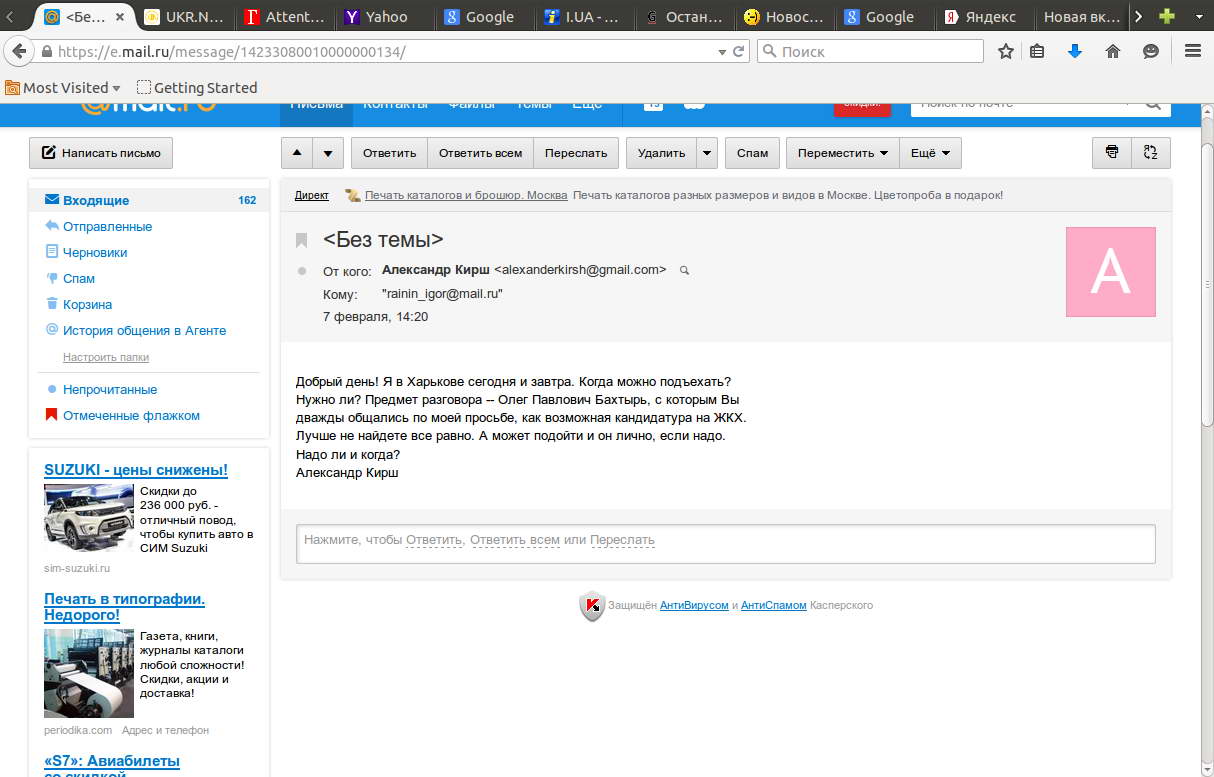Open the 'SUZUKI - цены снижены!' ad link
1214x777 pixels.
(x=136, y=470)
